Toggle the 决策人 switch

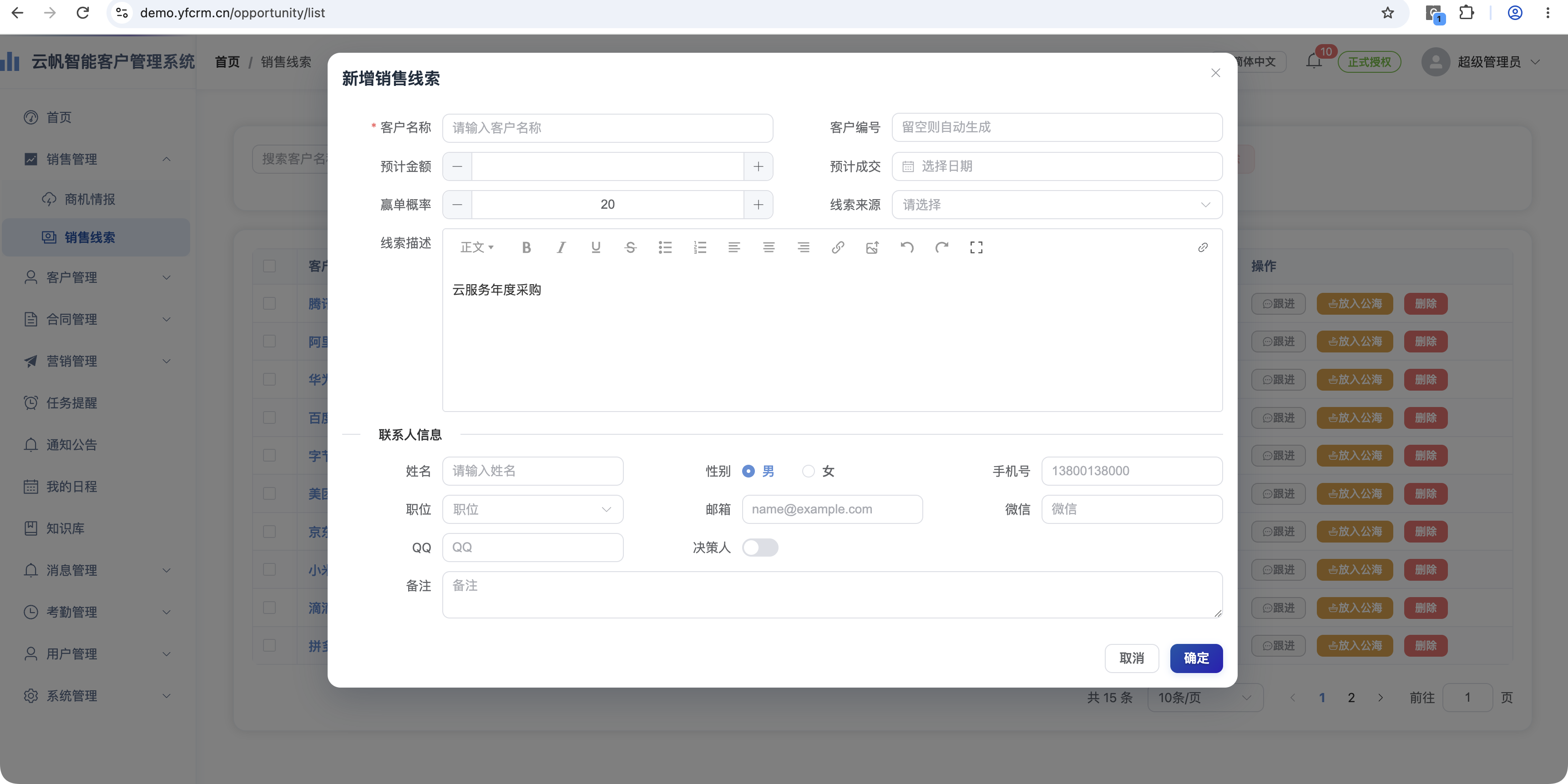tap(759, 548)
